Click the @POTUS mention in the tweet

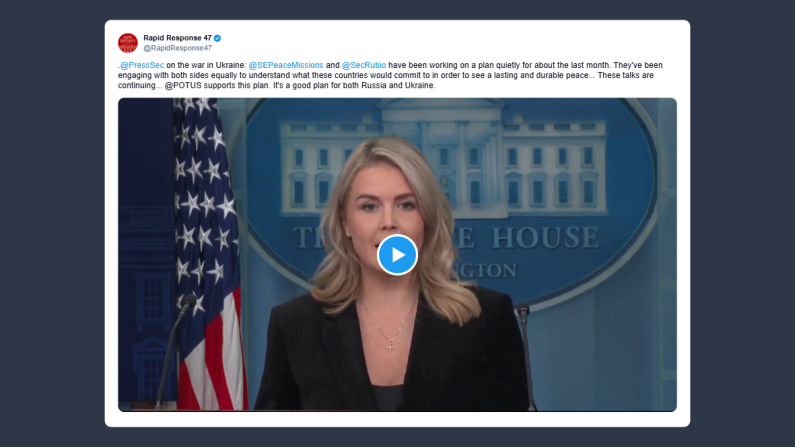click(x=183, y=86)
